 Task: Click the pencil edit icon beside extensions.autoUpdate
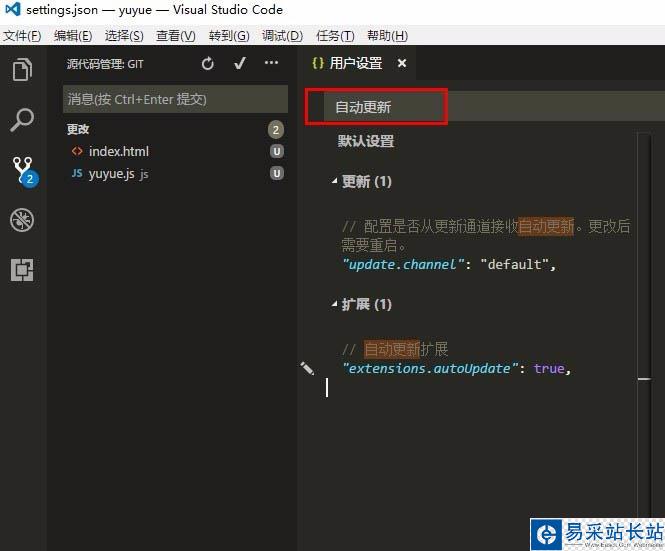[307, 369]
